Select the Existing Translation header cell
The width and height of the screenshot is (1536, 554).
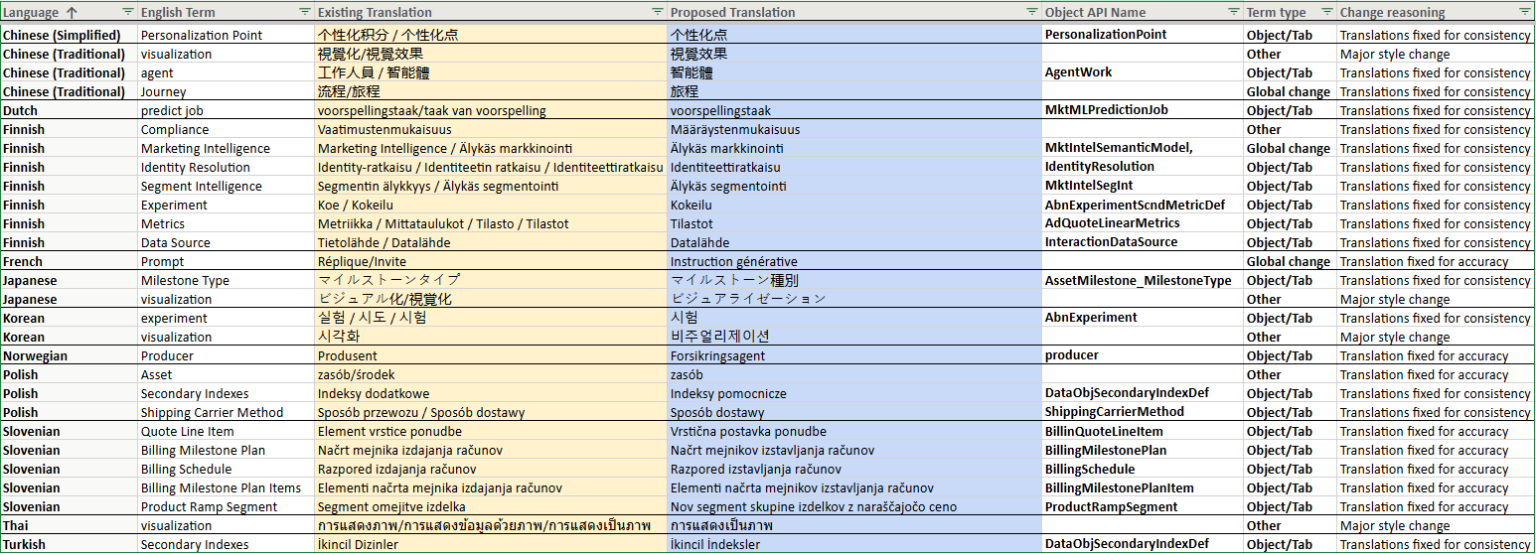point(491,13)
